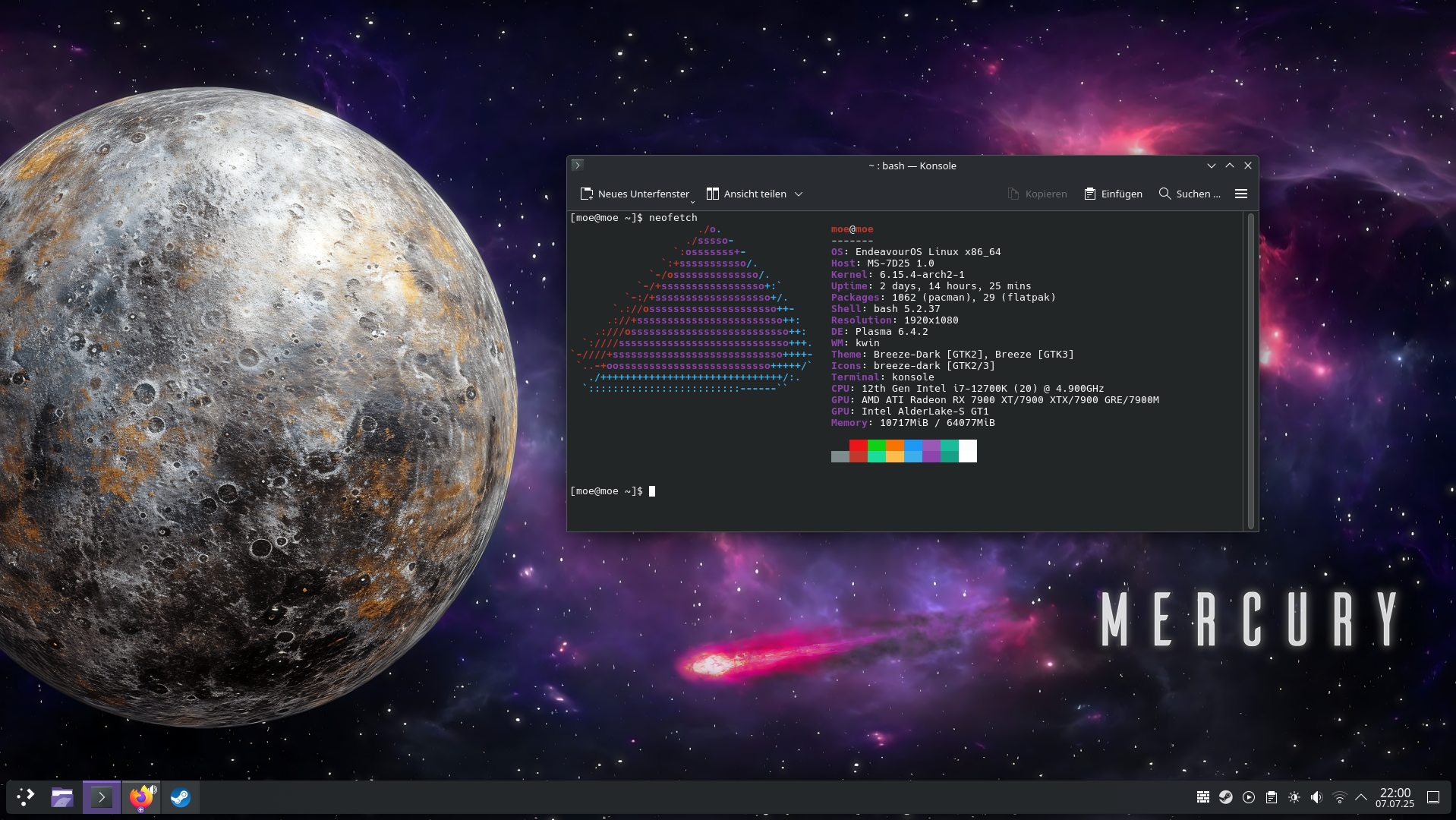This screenshot has height=820, width=1456.
Task: Click the Memory usage line
Action: (x=913, y=423)
